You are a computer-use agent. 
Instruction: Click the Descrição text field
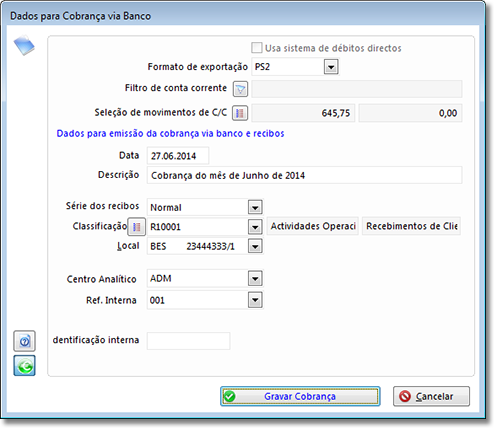[304, 175]
